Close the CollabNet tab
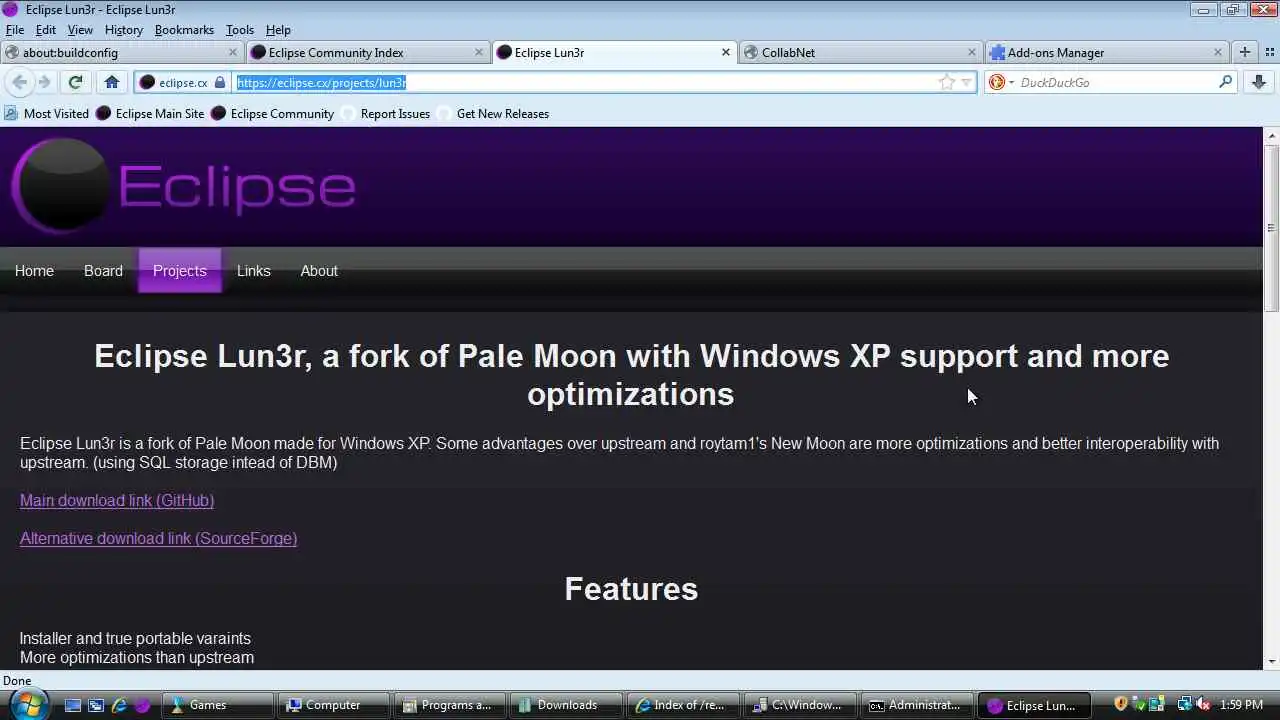The width and height of the screenshot is (1280, 720). coord(972,52)
